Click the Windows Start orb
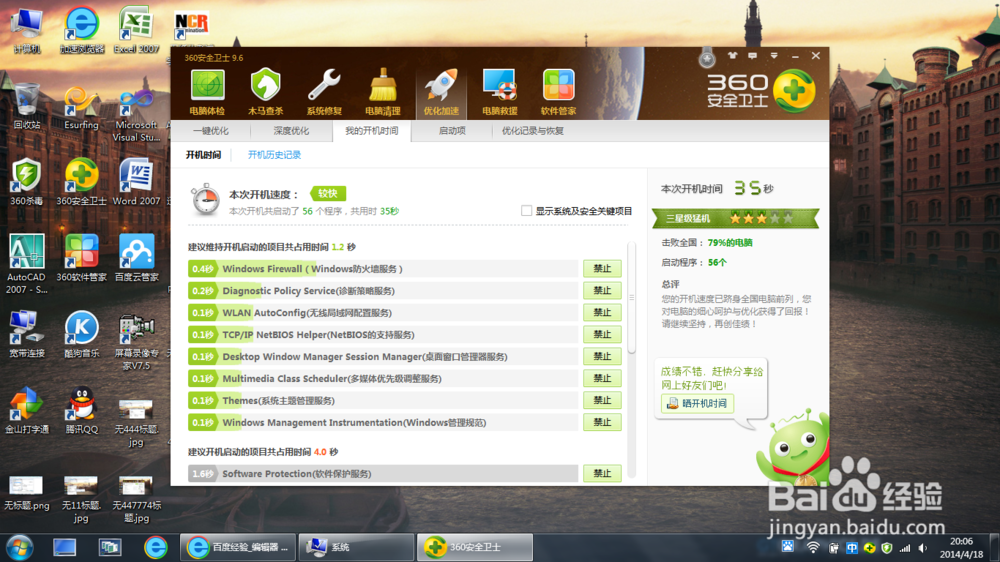Viewport: 1000px width, 562px height. tap(20, 547)
